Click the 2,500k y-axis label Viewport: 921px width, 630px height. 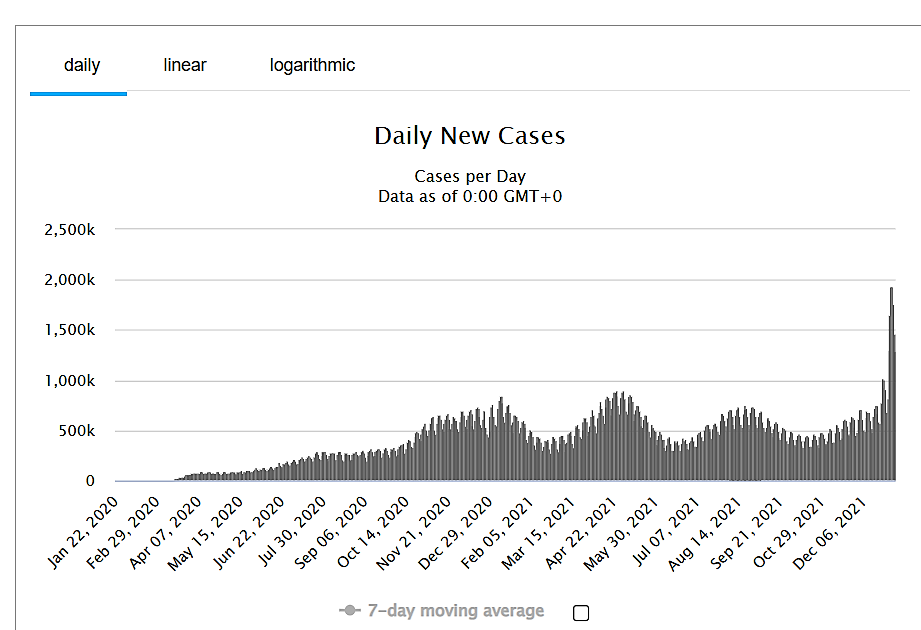point(69,230)
